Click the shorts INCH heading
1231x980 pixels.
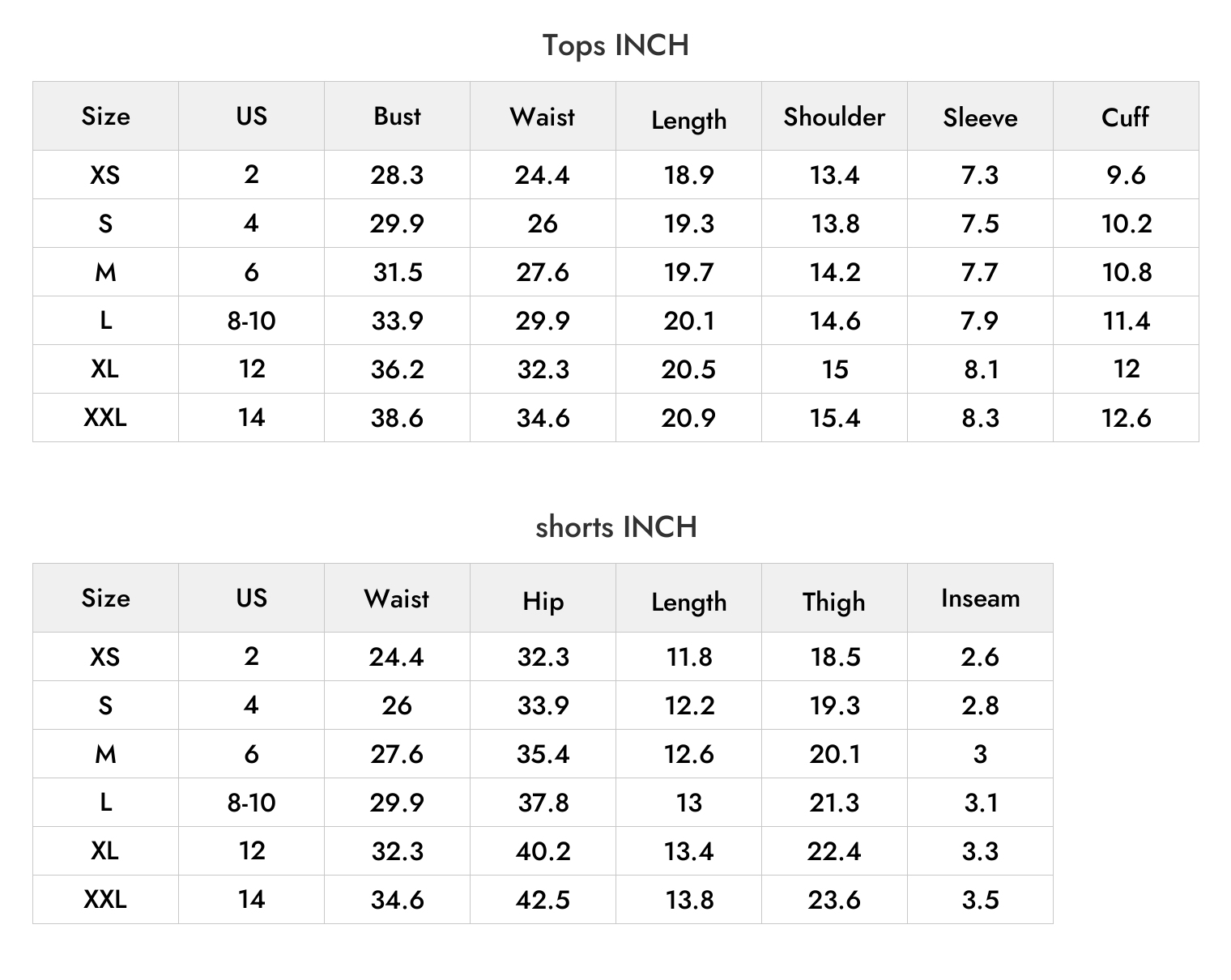coord(615,527)
